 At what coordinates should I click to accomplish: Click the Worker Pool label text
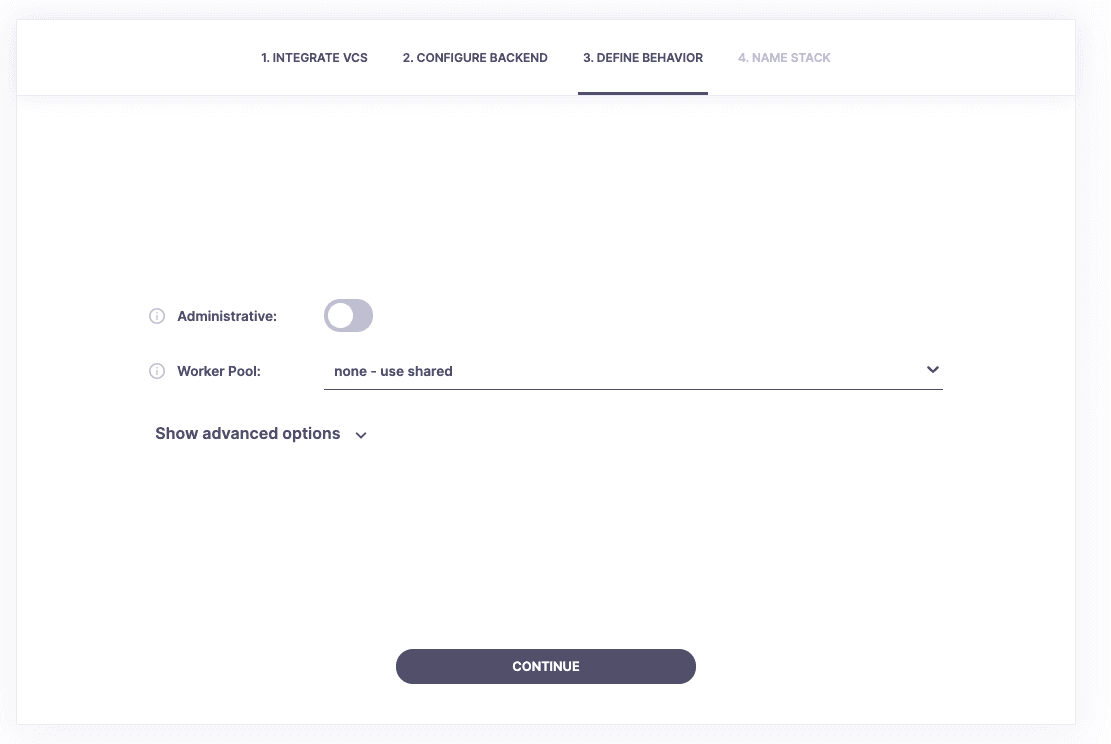tap(219, 371)
